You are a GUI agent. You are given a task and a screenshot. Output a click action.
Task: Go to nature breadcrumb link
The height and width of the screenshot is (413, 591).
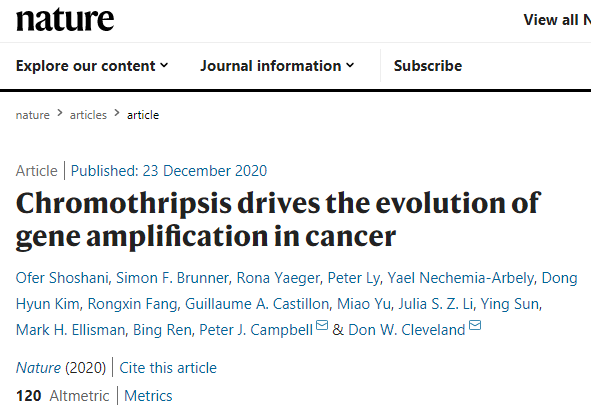tap(32, 115)
